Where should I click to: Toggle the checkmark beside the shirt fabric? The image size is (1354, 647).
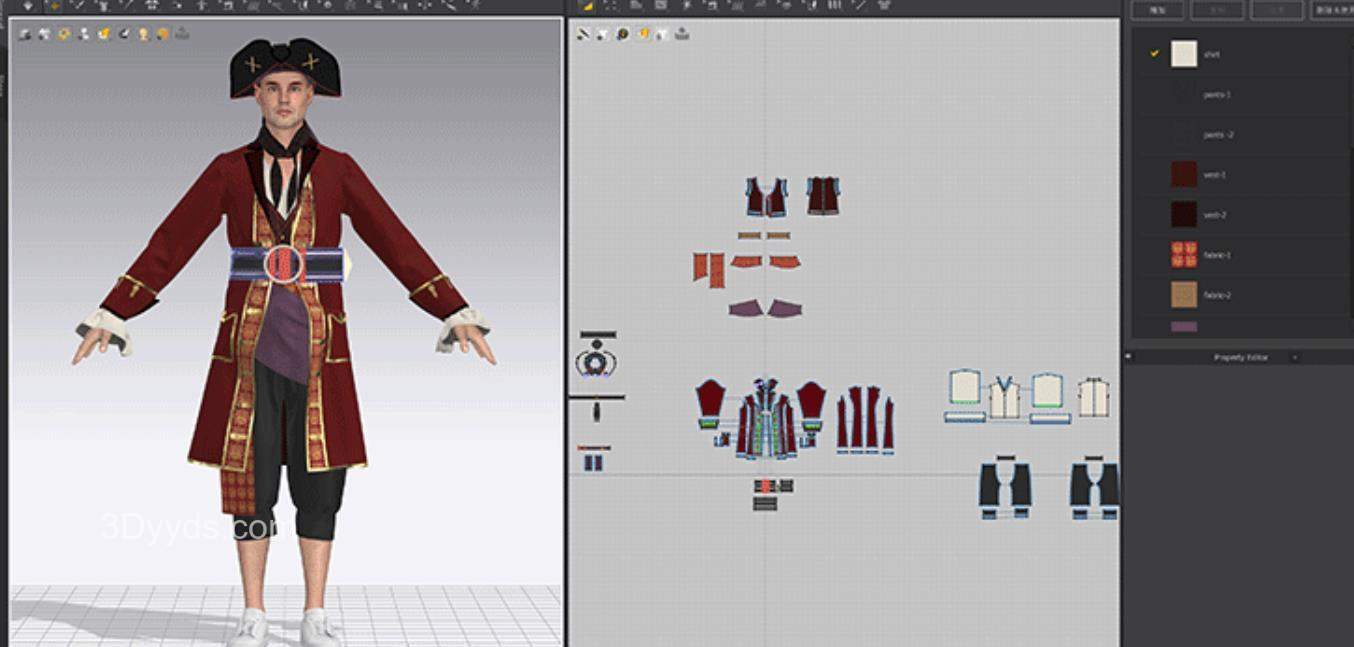click(x=1154, y=54)
